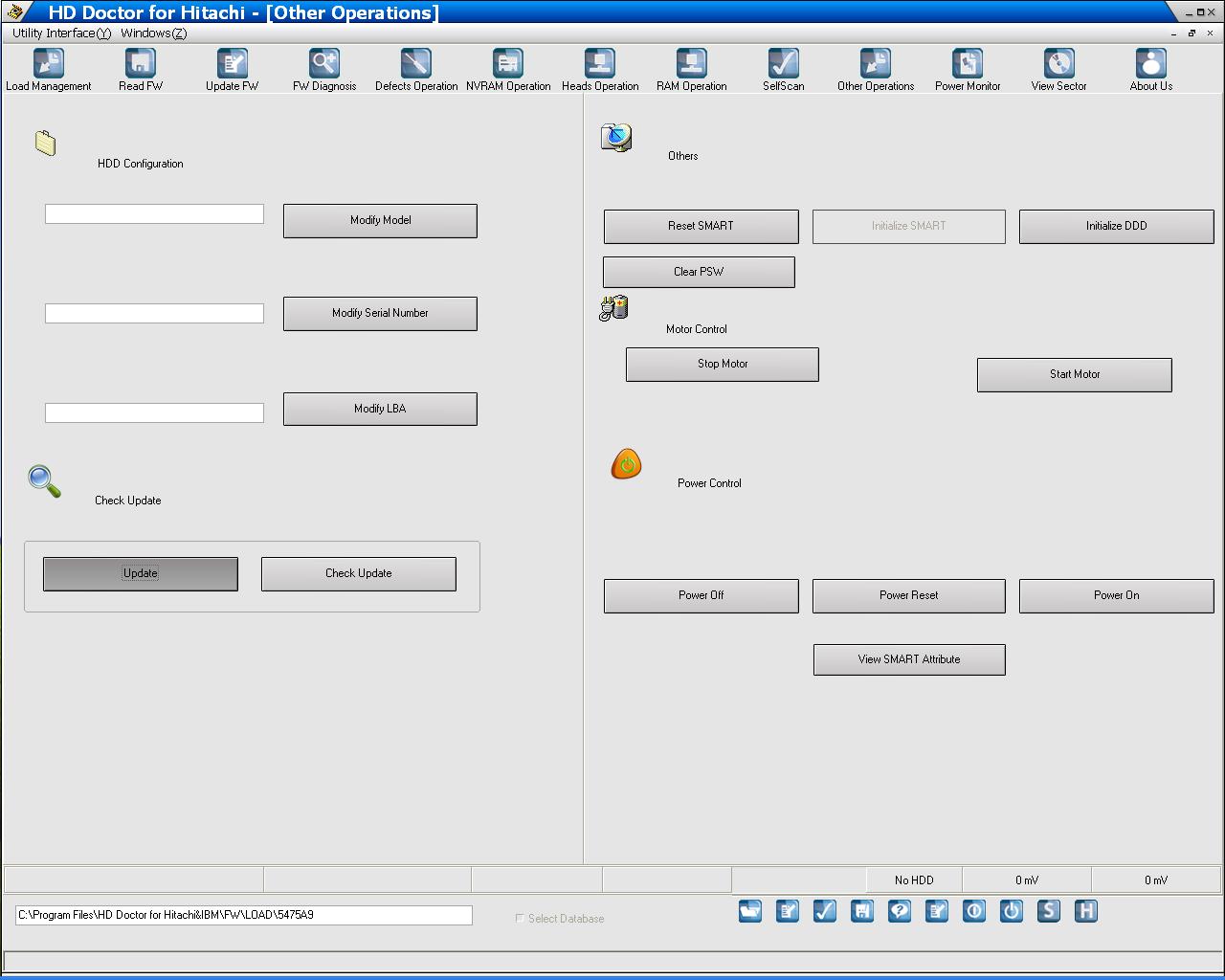Click the small blue checkmark icon near status bar
The height and width of the screenshot is (980, 1225).
(x=825, y=911)
